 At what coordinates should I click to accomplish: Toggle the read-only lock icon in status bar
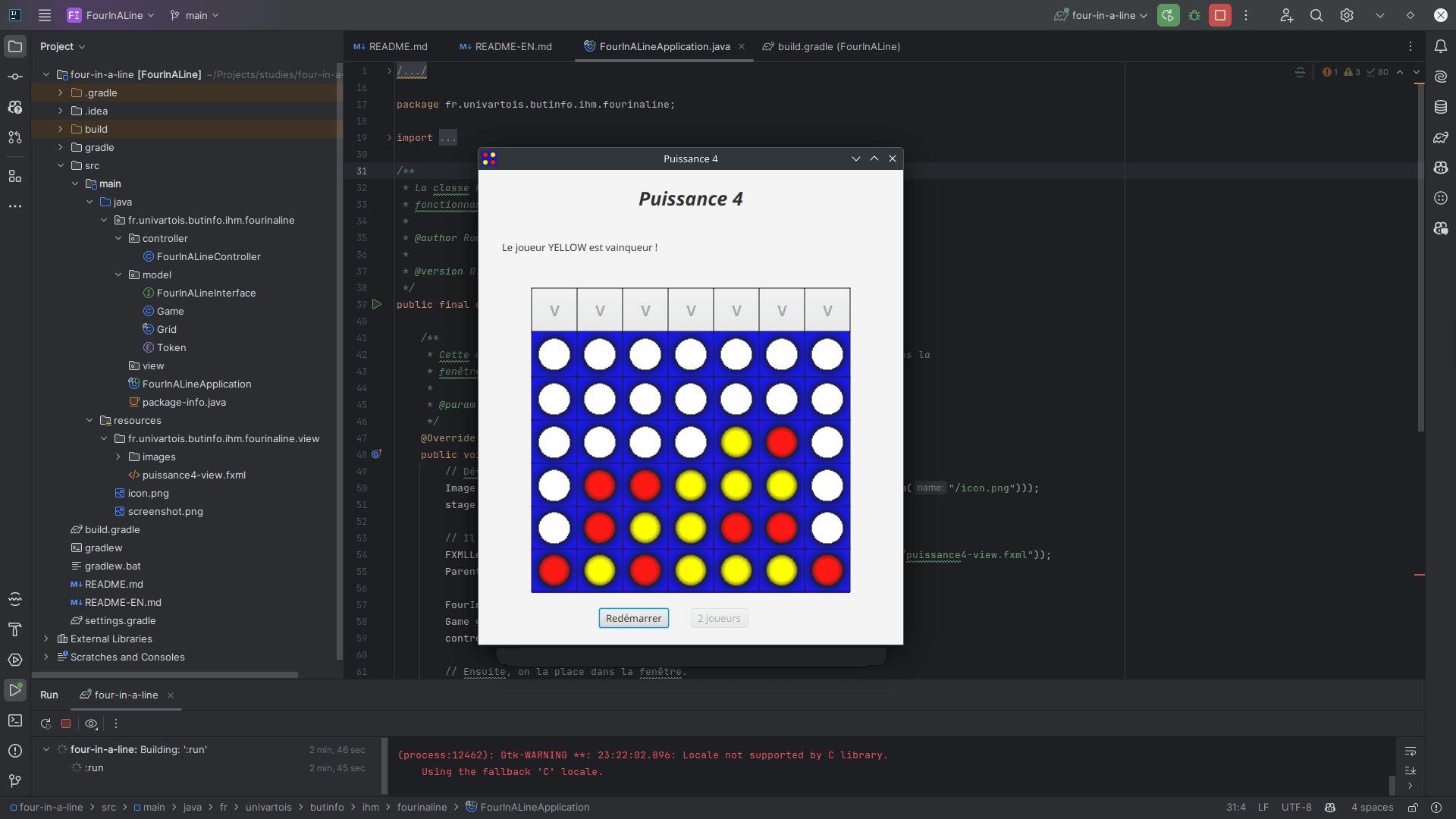pyautogui.click(x=1413, y=808)
